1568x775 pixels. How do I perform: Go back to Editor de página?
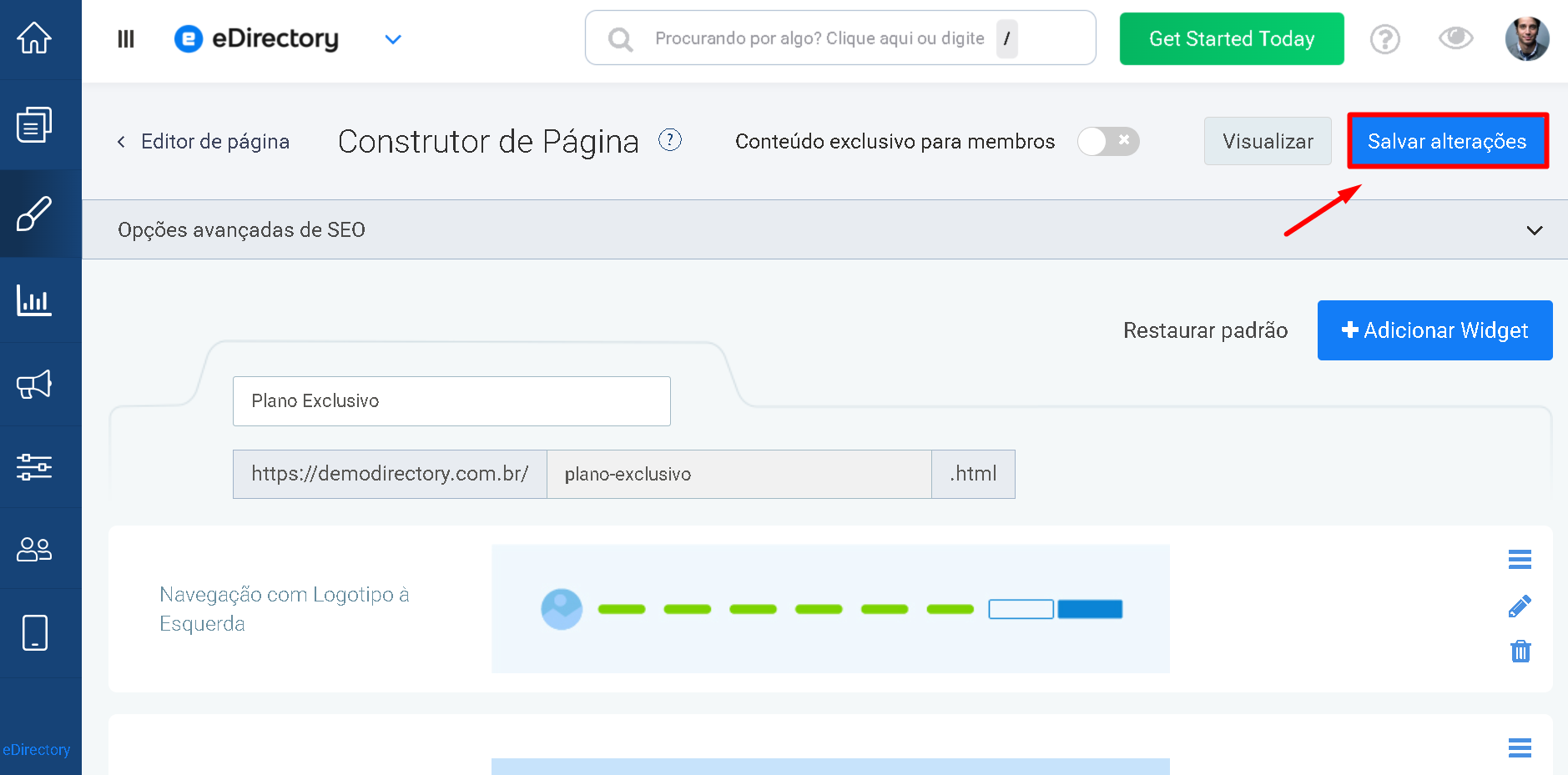click(204, 141)
